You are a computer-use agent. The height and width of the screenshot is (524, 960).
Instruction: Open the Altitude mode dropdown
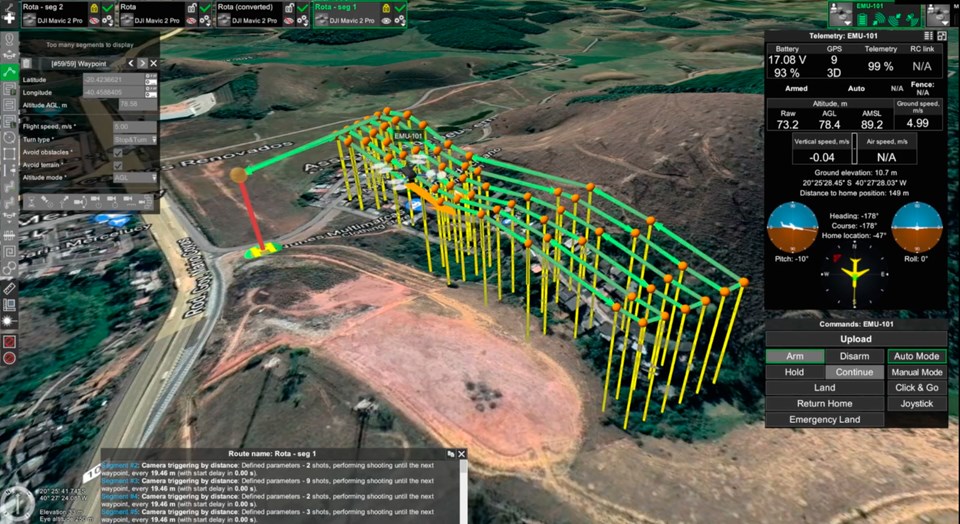(134, 178)
